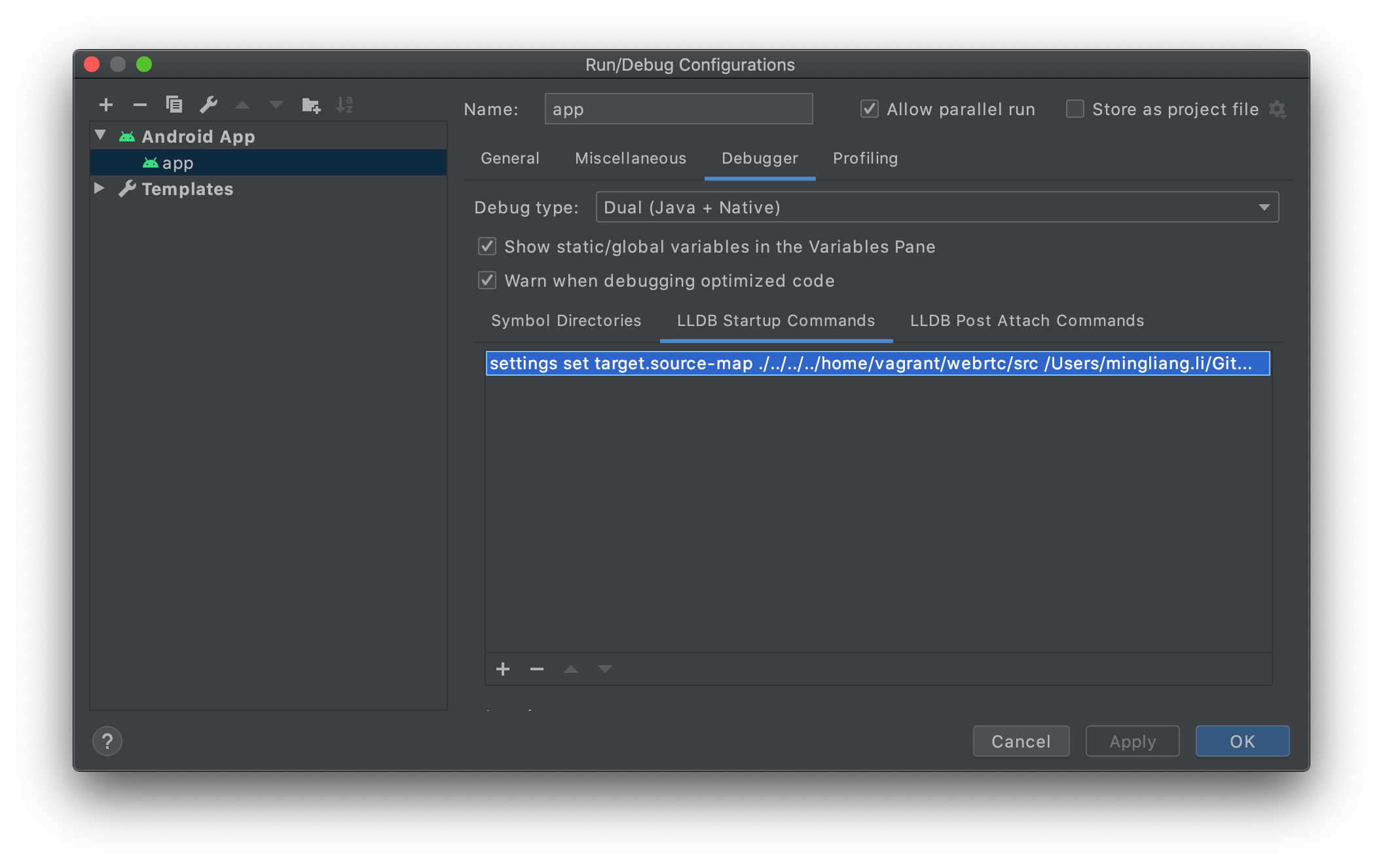Sort configurations alphabetically
The height and width of the screenshot is (868, 1383).
click(344, 105)
